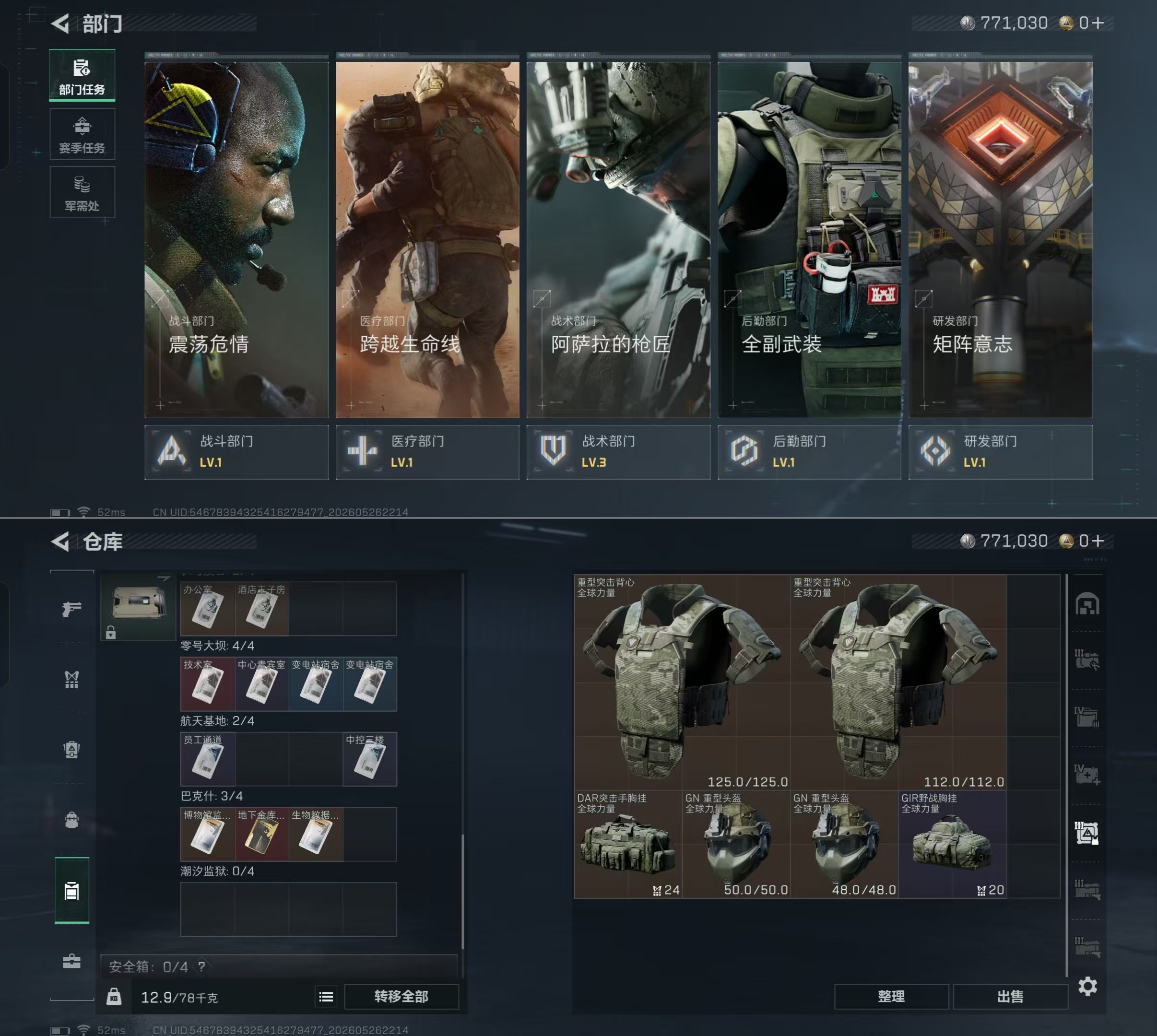Open the 军需处 tab
The image size is (1157, 1036).
click(82, 192)
